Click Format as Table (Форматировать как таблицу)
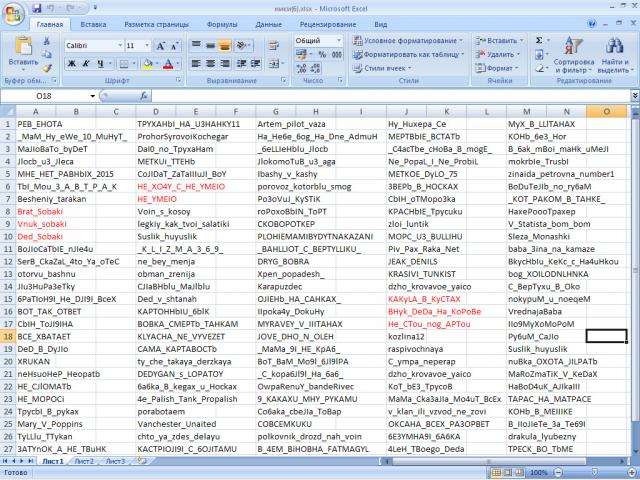The width and height of the screenshot is (640, 480). pos(410,54)
